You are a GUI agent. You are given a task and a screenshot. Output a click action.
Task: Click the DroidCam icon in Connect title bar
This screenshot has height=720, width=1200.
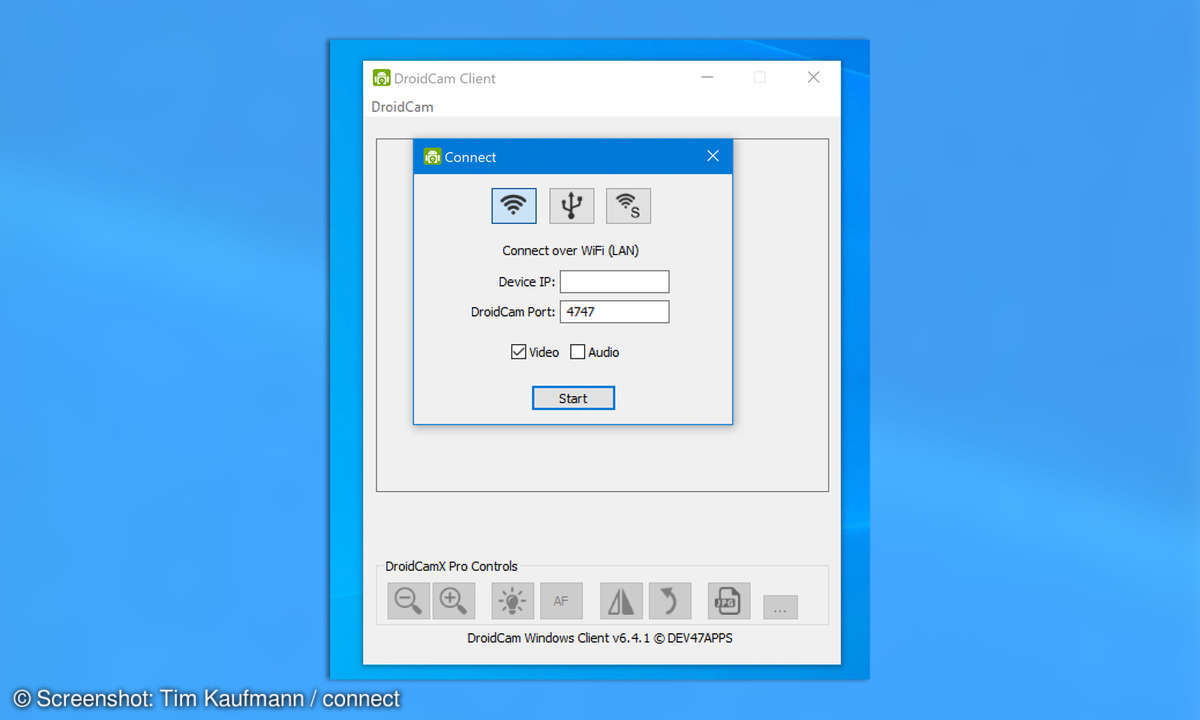tap(432, 157)
